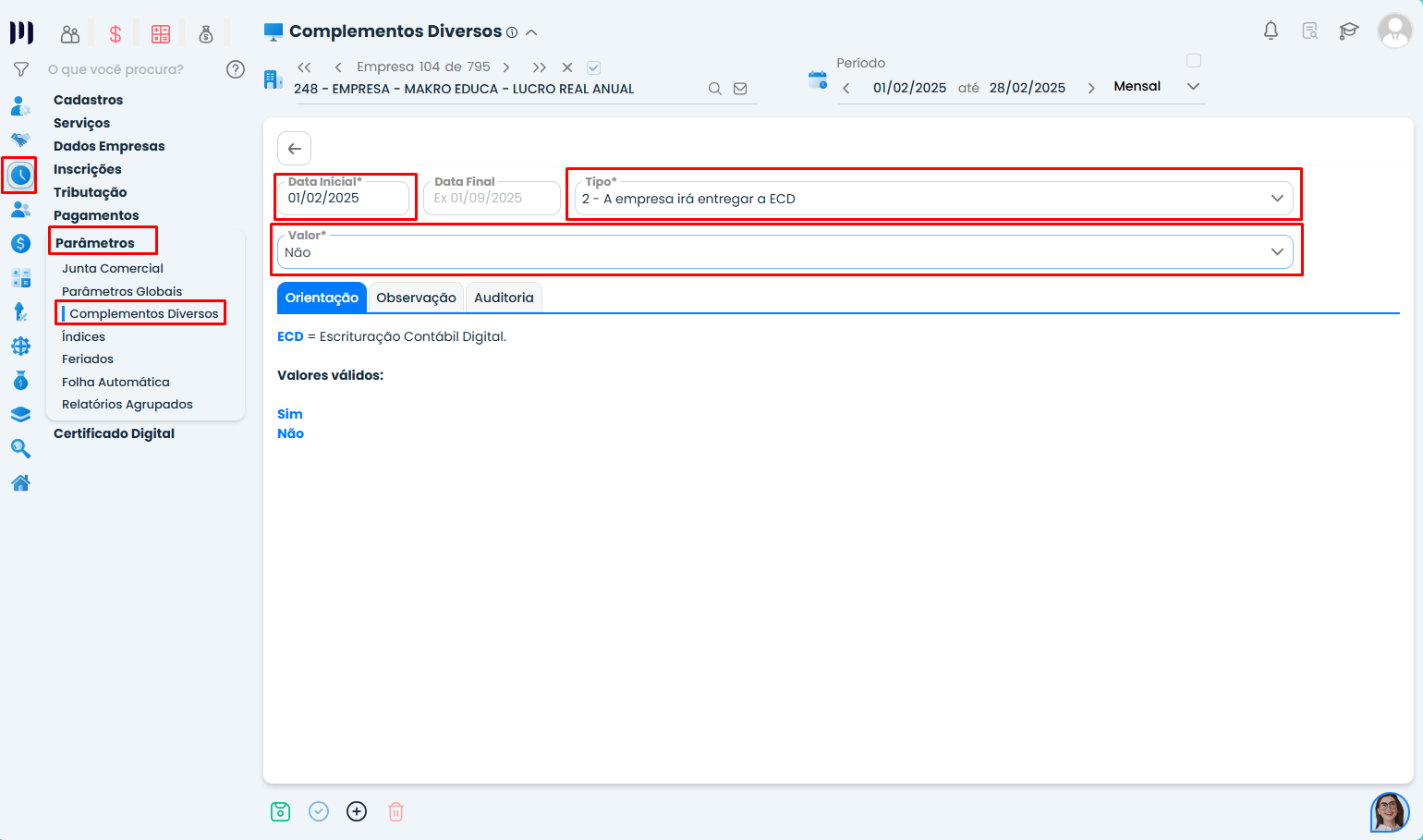Click the Data Final input field
Viewport: 1423px width, 840px height.
[x=492, y=198]
